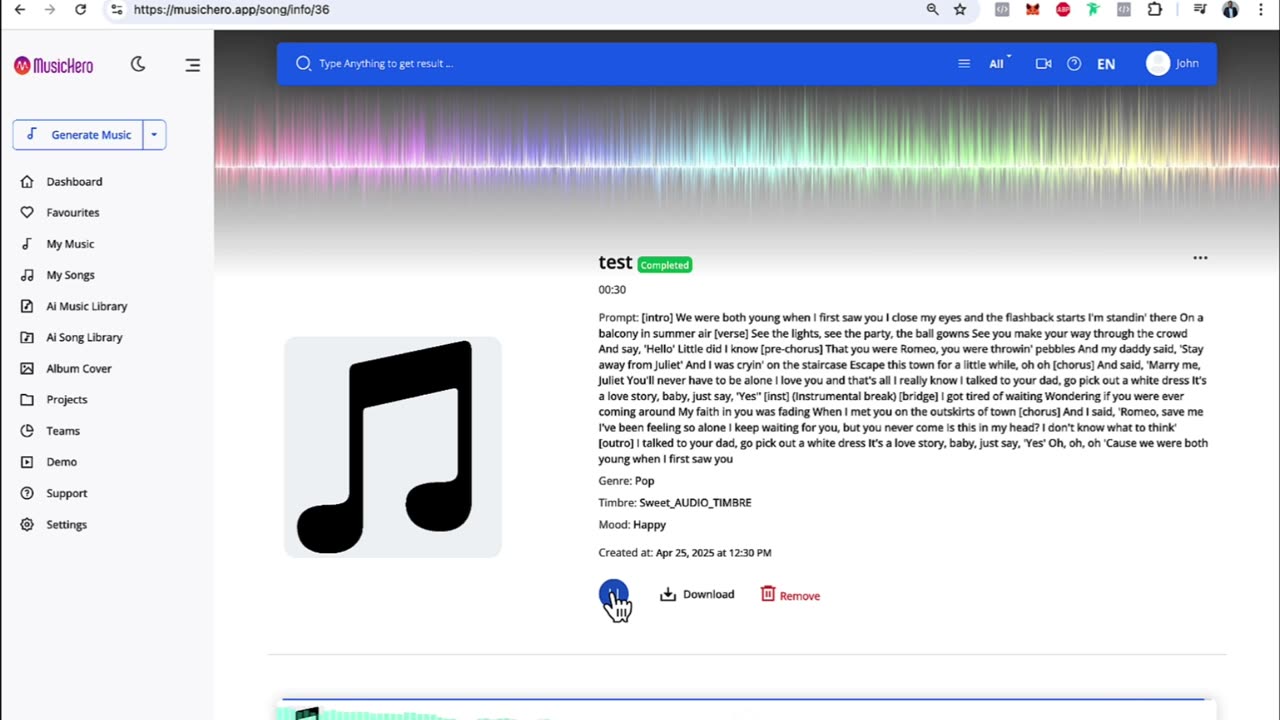Open the three-dot options for the song
The width and height of the screenshot is (1280, 720).
pos(1200,258)
